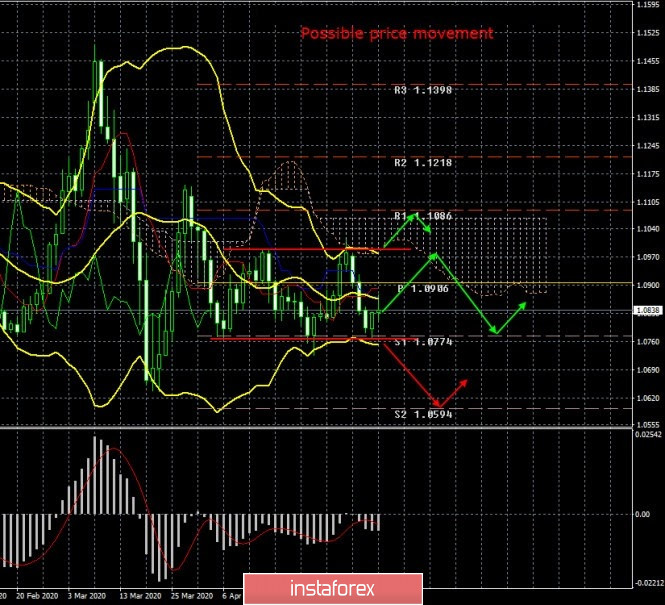Screen dimensions: 665x605
Task: Click the 1.0970 price axis value
Action: point(648,257)
